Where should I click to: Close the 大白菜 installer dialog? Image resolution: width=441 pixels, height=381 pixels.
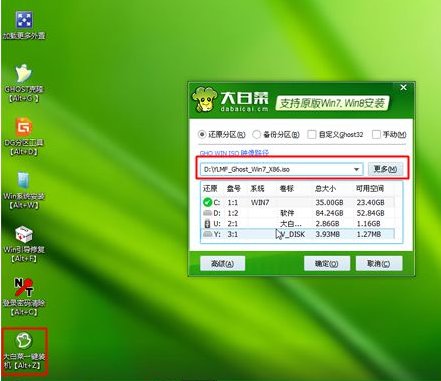click(403, 87)
